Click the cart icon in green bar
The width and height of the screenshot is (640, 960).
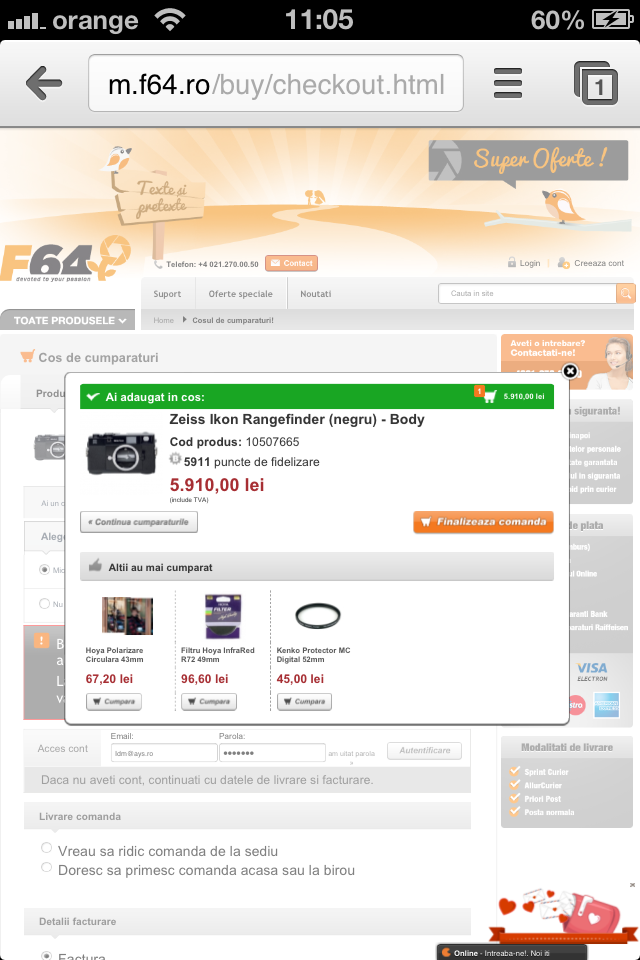(x=489, y=396)
